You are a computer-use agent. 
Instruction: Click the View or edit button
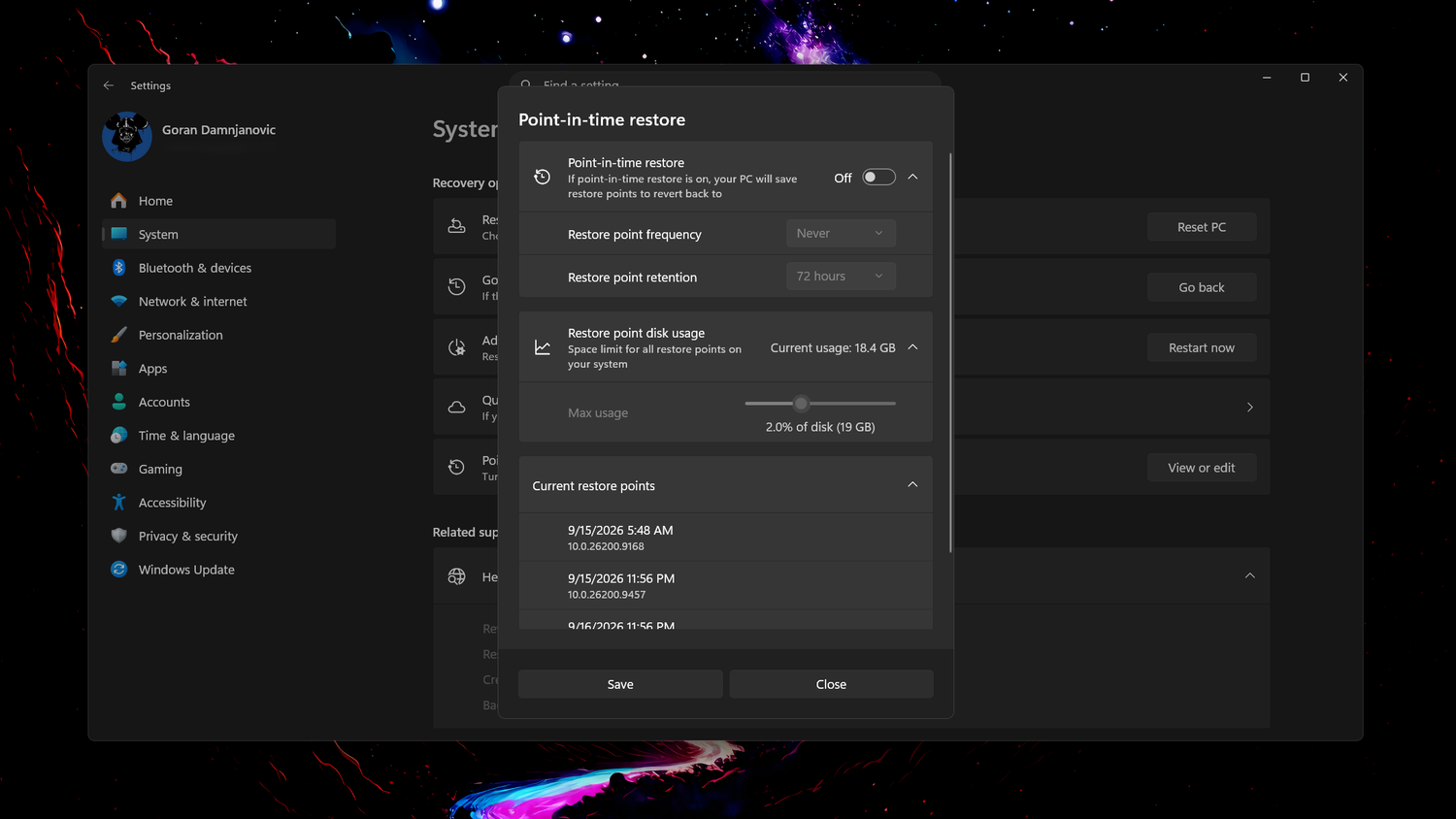pyautogui.click(x=1202, y=468)
